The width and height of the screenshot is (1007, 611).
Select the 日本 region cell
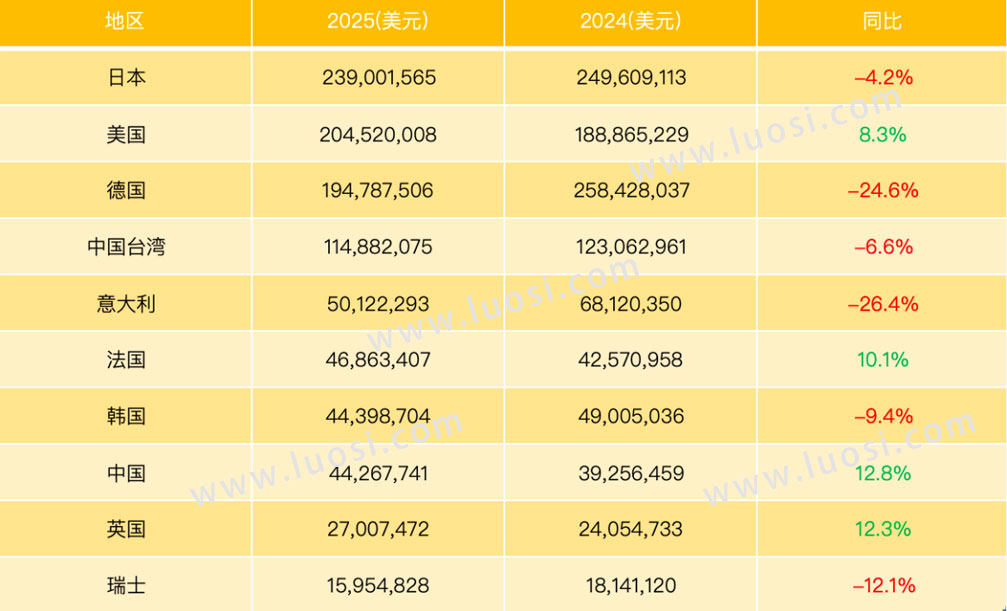[126, 77]
